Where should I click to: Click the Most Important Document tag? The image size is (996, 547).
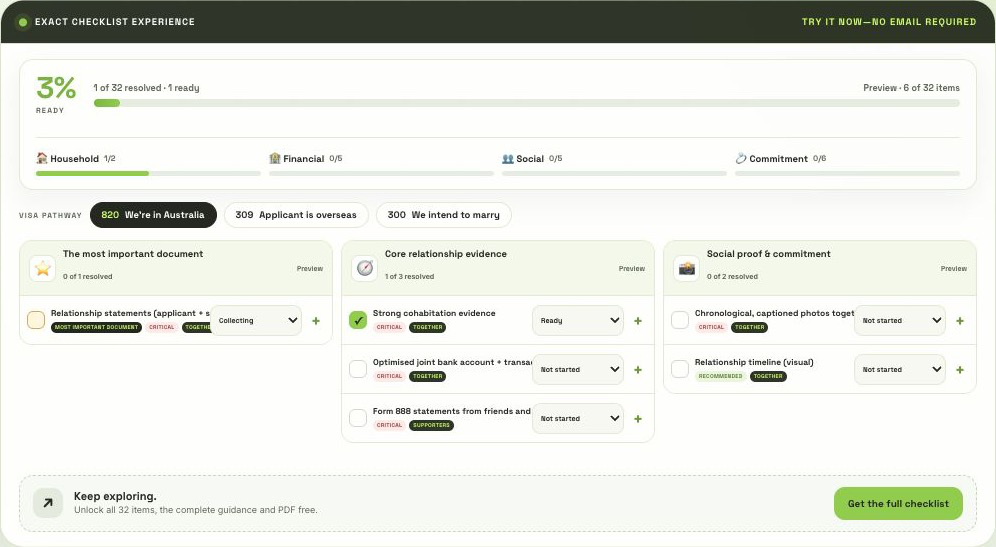click(96, 327)
